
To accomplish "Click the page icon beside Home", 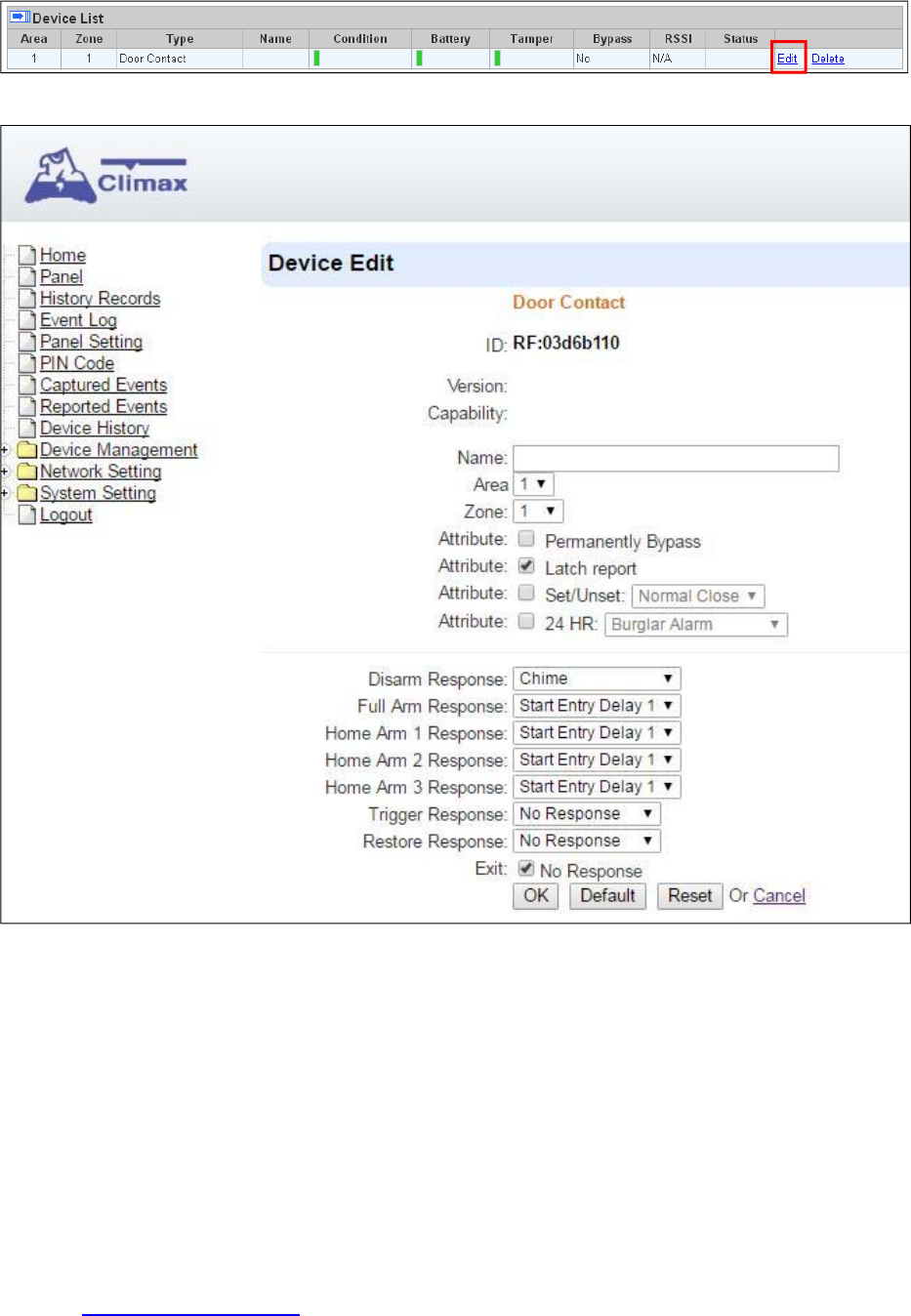I will 27,256.
